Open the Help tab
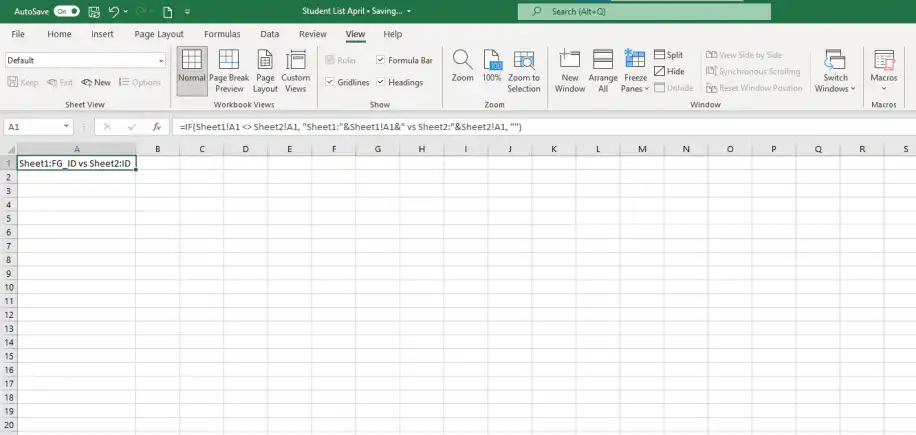The image size is (916, 435). click(x=393, y=34)
